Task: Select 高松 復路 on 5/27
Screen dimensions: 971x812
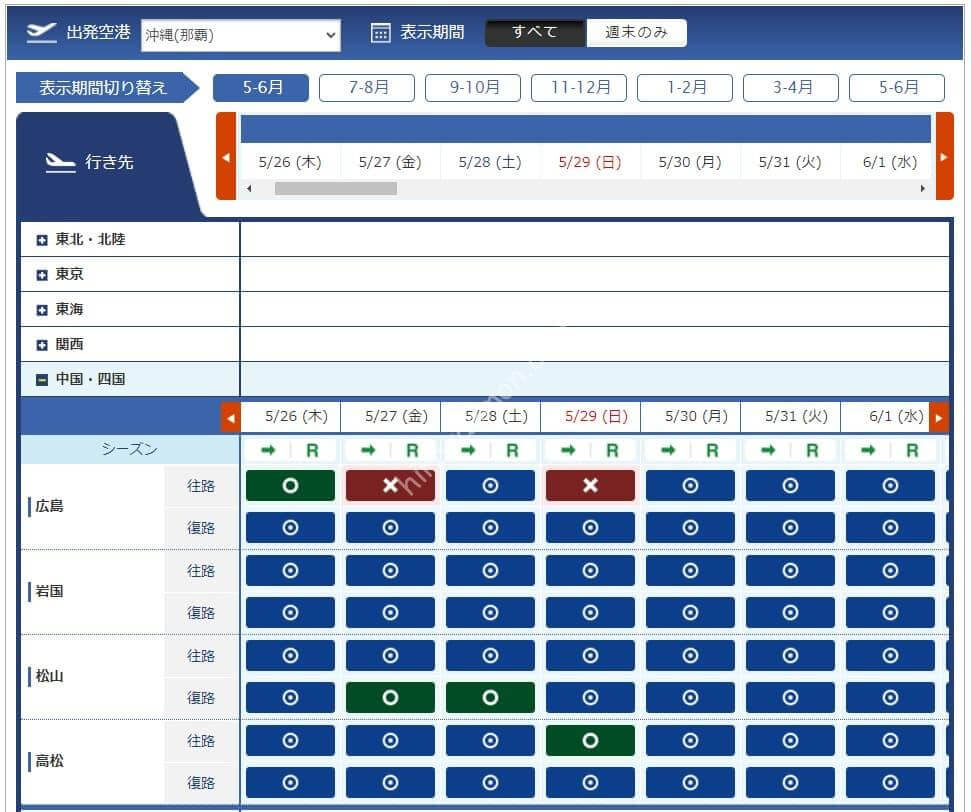Action: tap(390, 783)
